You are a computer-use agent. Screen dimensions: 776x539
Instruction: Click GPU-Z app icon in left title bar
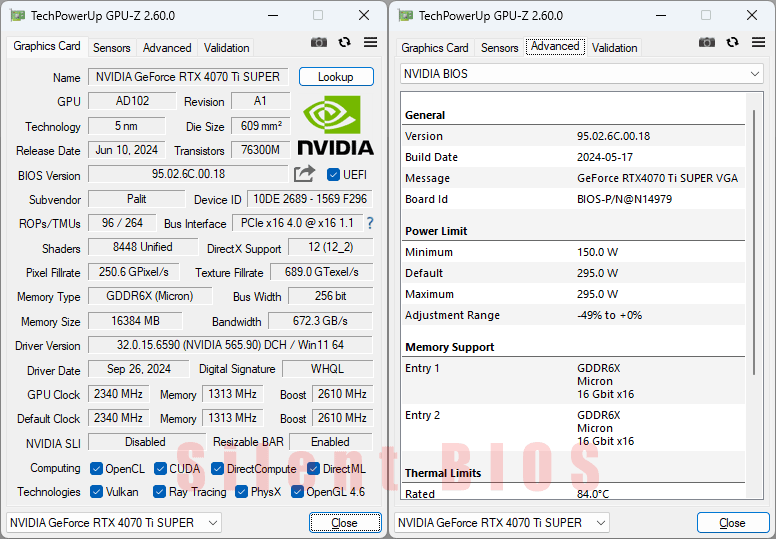(17, 16)
